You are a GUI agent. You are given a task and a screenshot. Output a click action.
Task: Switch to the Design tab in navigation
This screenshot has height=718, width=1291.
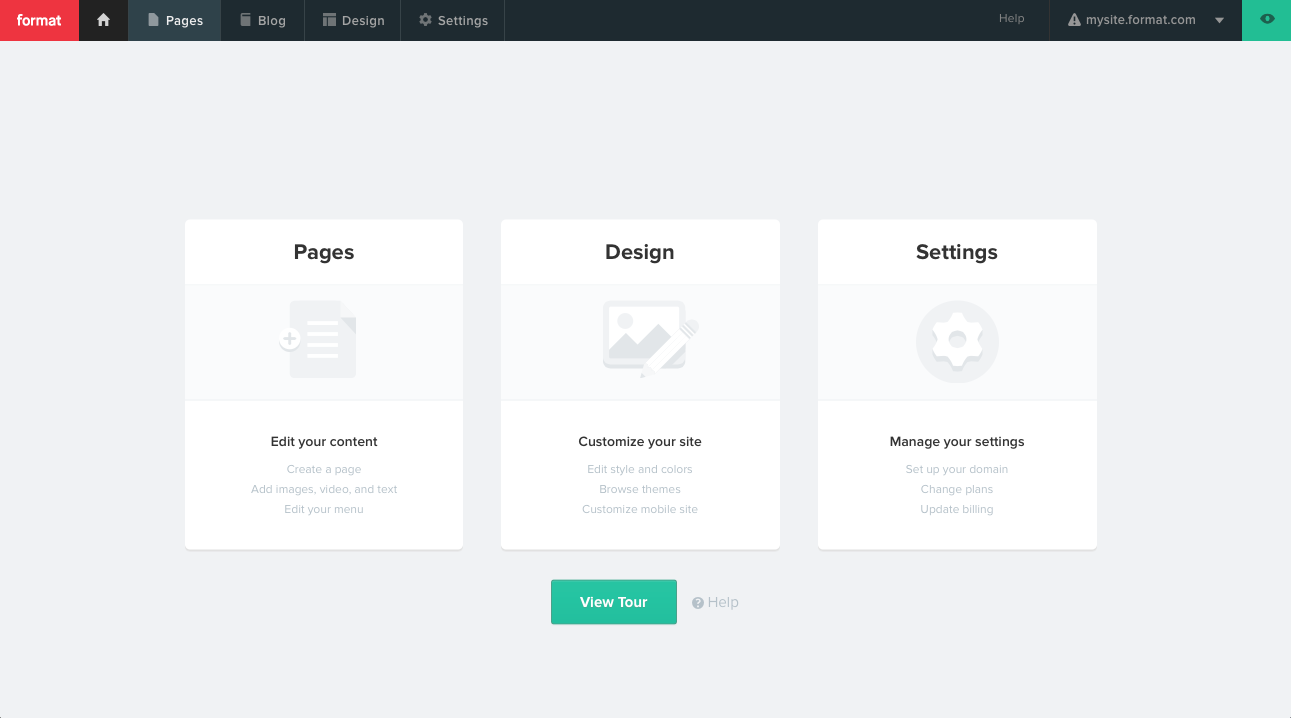pos(352,20)
